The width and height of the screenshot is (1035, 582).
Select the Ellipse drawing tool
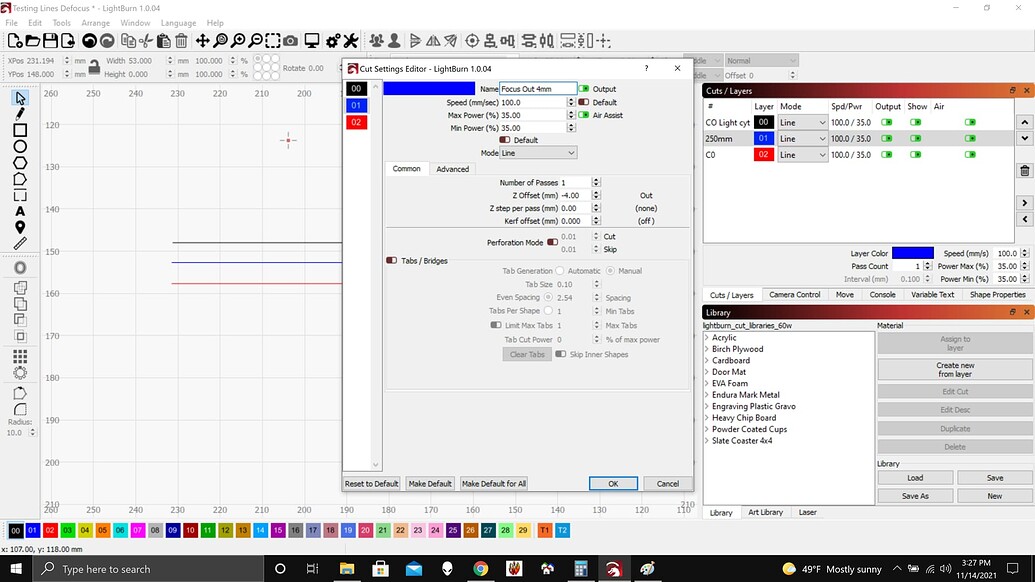[x=18, y=146]
